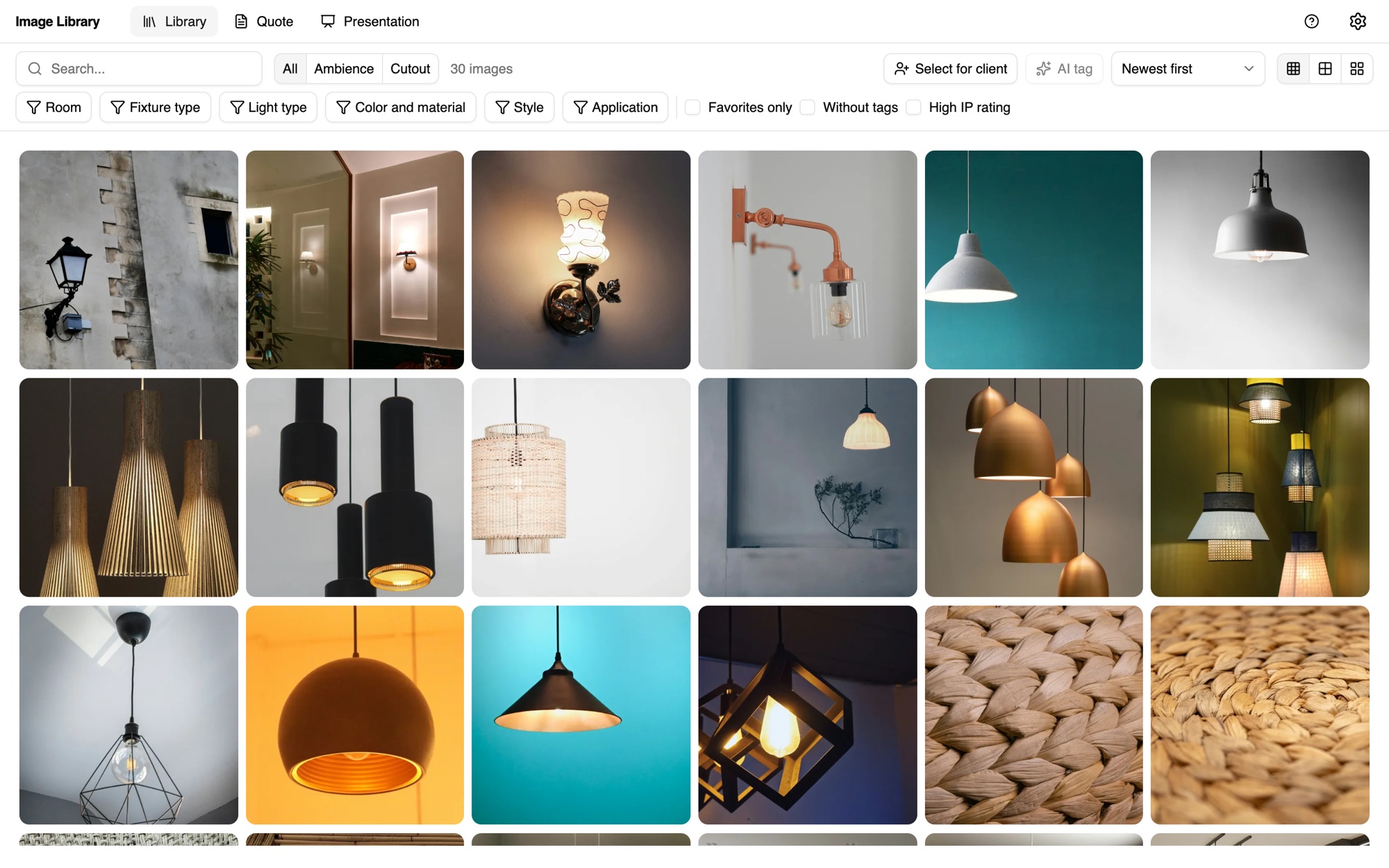
Task: Select the Ambience category tab
Action: click(x=344, y=69)
